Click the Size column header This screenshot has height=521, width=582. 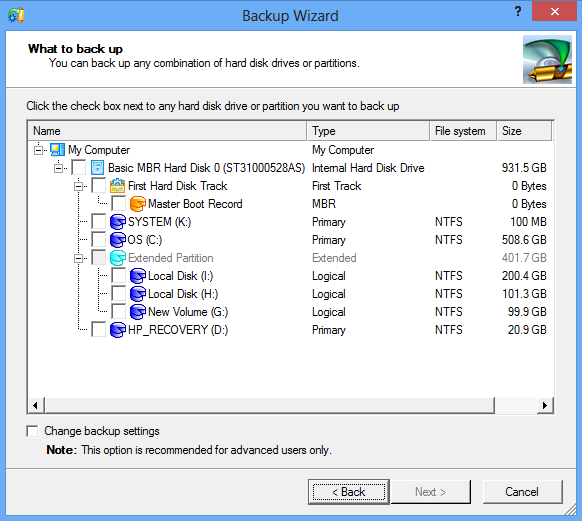coord(524,131)
